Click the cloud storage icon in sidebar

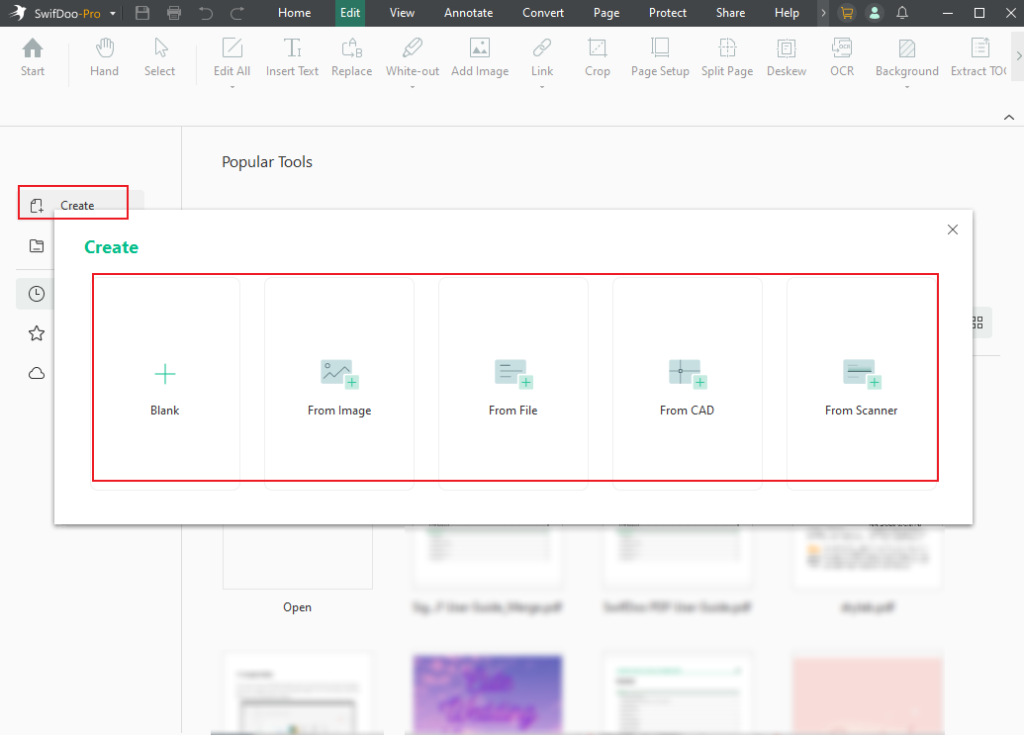pyautogui.click(x=36, y=373)
